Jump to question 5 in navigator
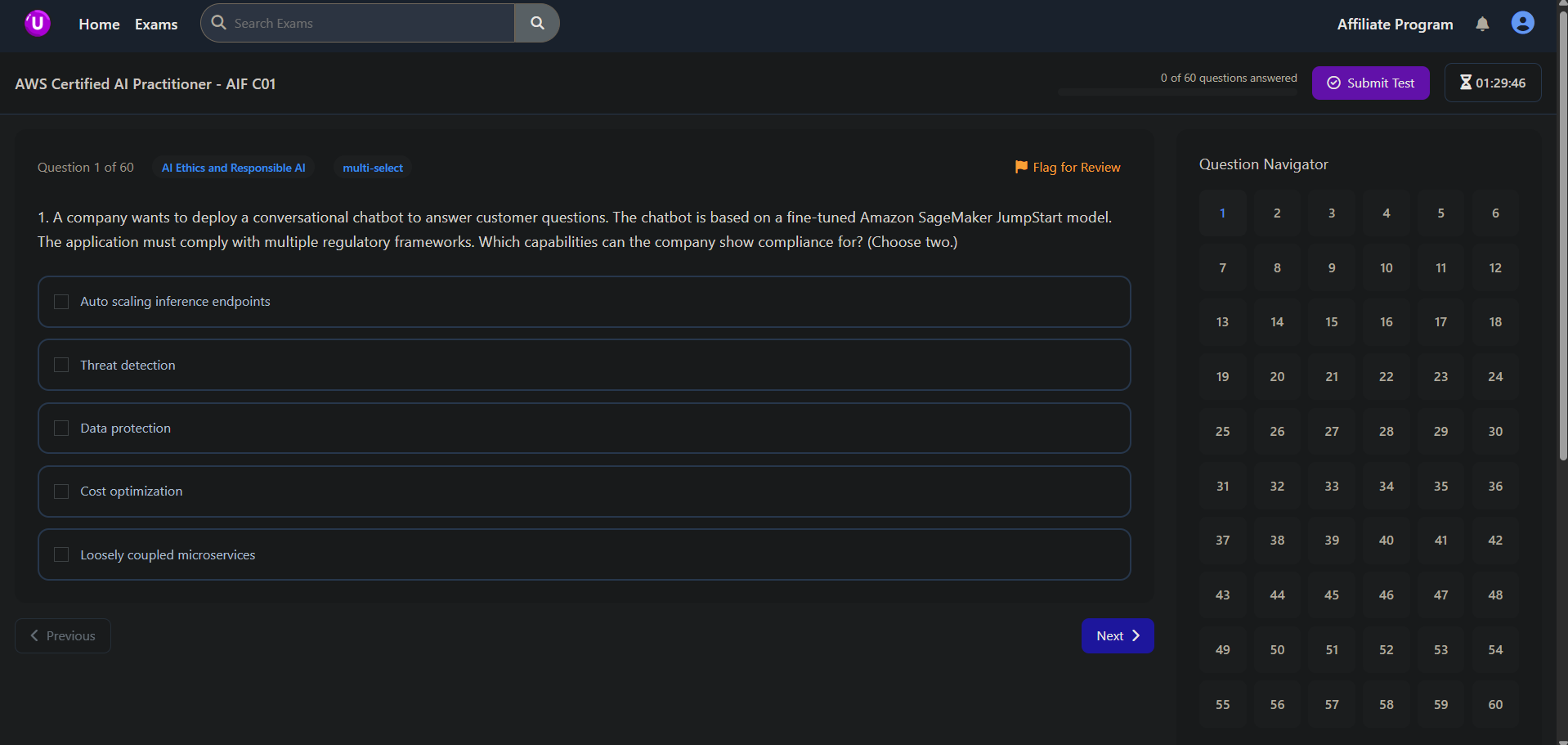 (1441, 213)
